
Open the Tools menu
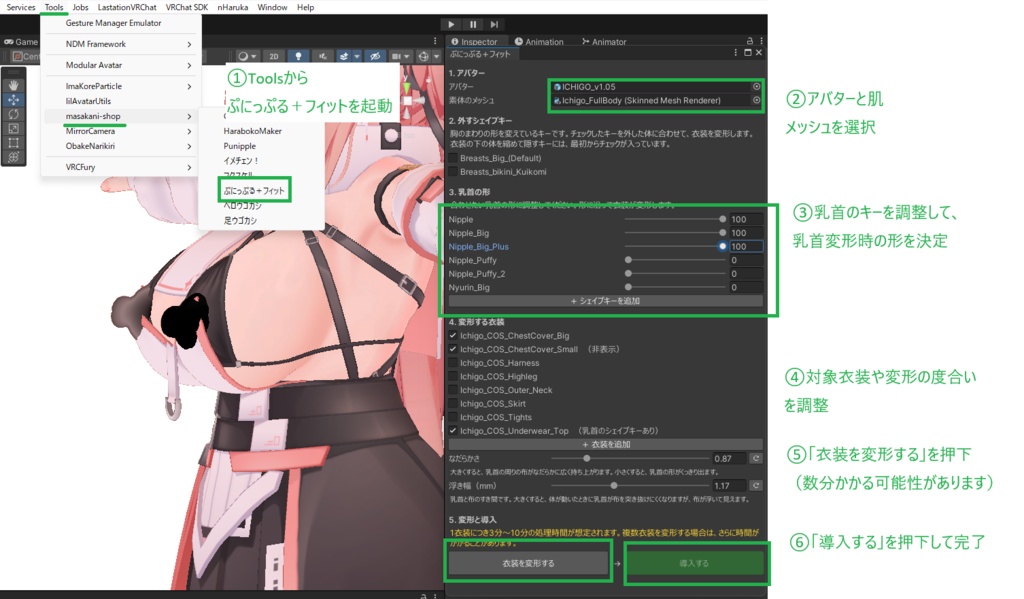point(54,7)
